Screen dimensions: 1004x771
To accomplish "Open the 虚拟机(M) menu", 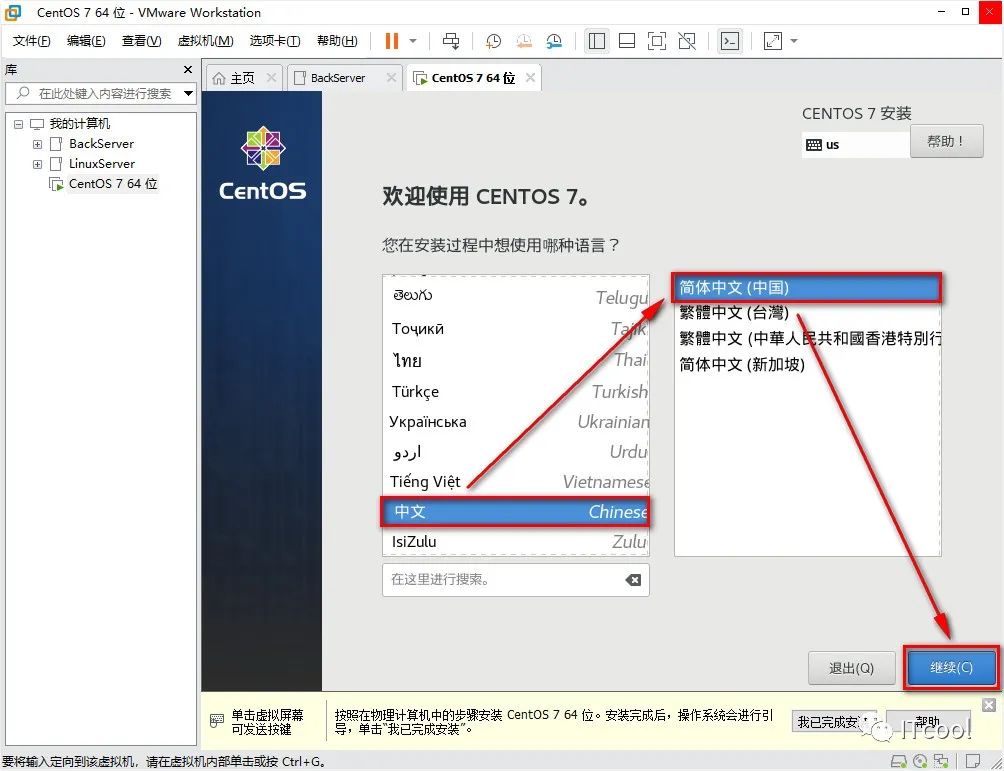I will tap(205, 41).
